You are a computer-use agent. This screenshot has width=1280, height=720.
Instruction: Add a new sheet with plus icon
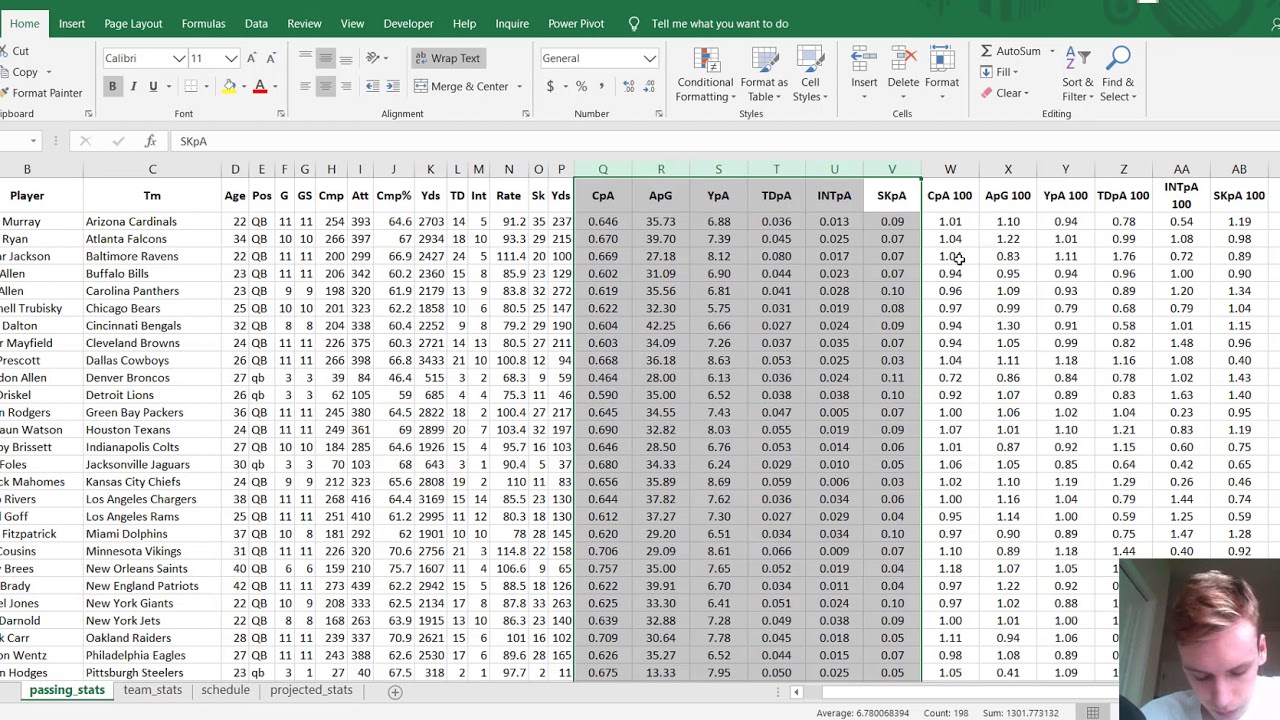pyautogui.click(x=395, y=691)
